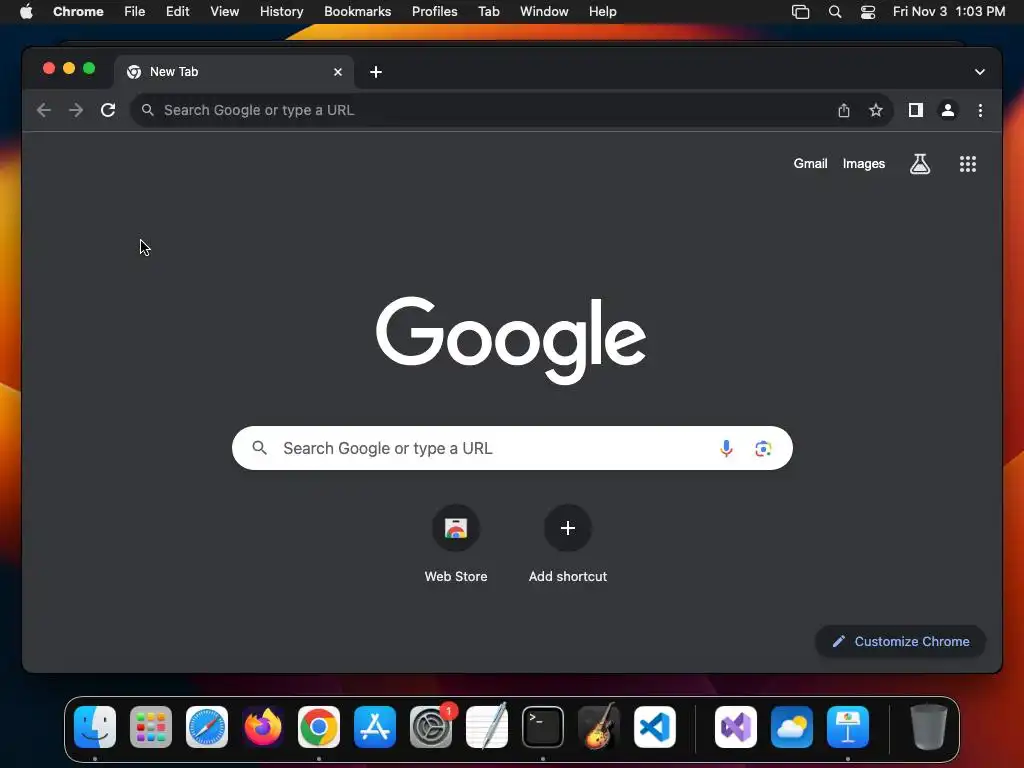Screen dimensions: 1024x768
Task: Bookmark this tab with star icon
Action: pyautogui.click(x=876, y=110)
